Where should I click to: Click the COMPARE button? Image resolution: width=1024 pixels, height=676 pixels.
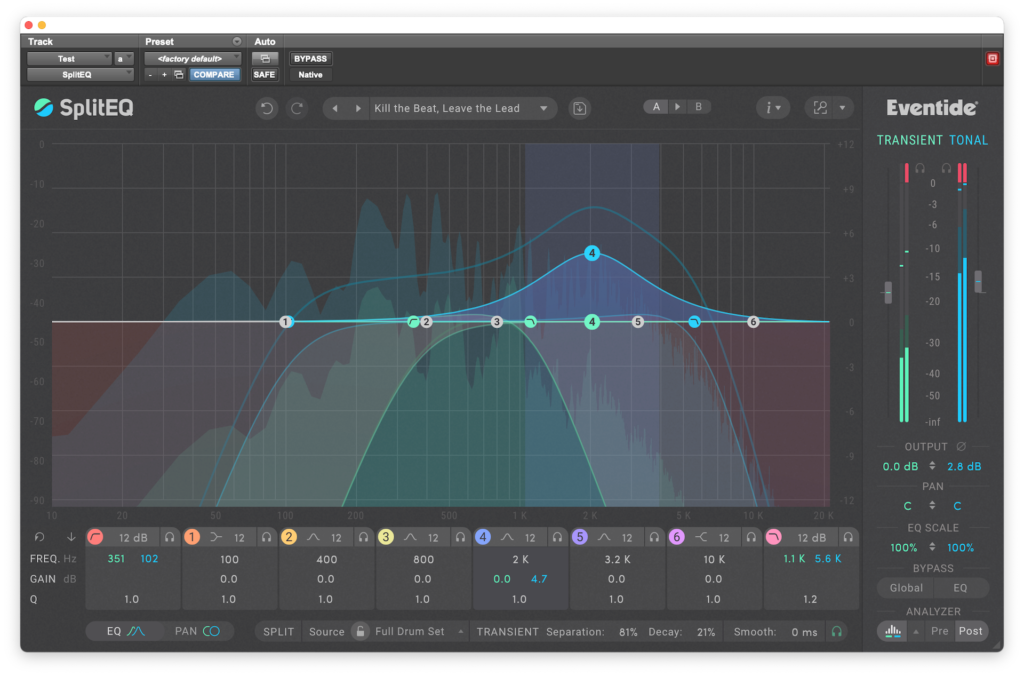214,75
